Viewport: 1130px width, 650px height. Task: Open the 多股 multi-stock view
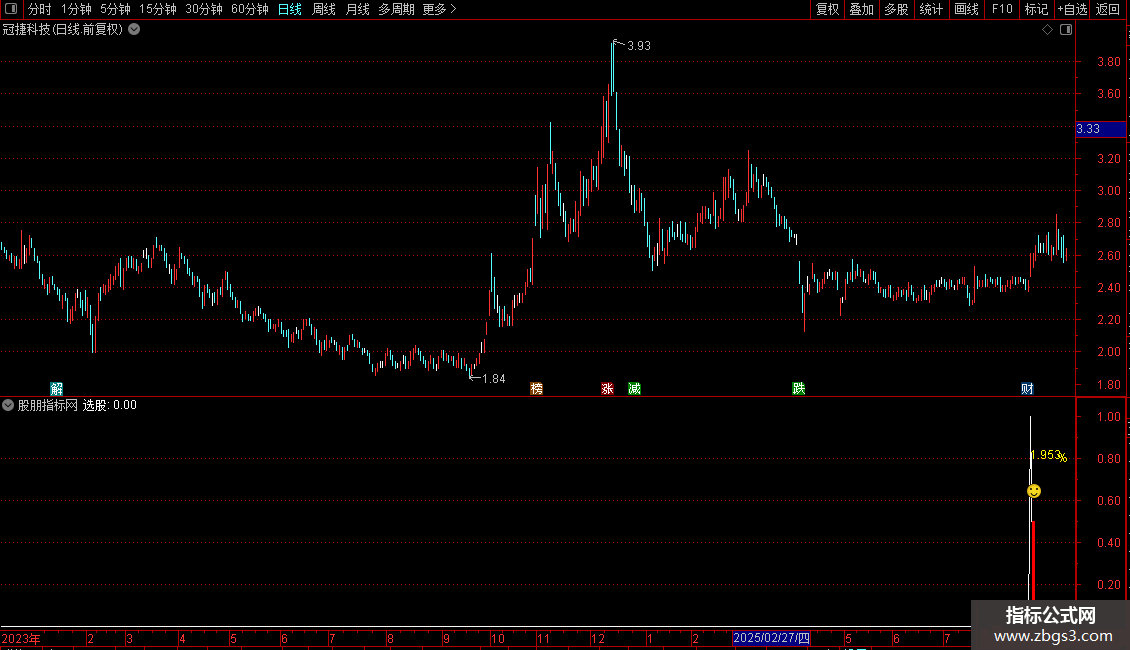pyautogui.click(x=897, y=9)
